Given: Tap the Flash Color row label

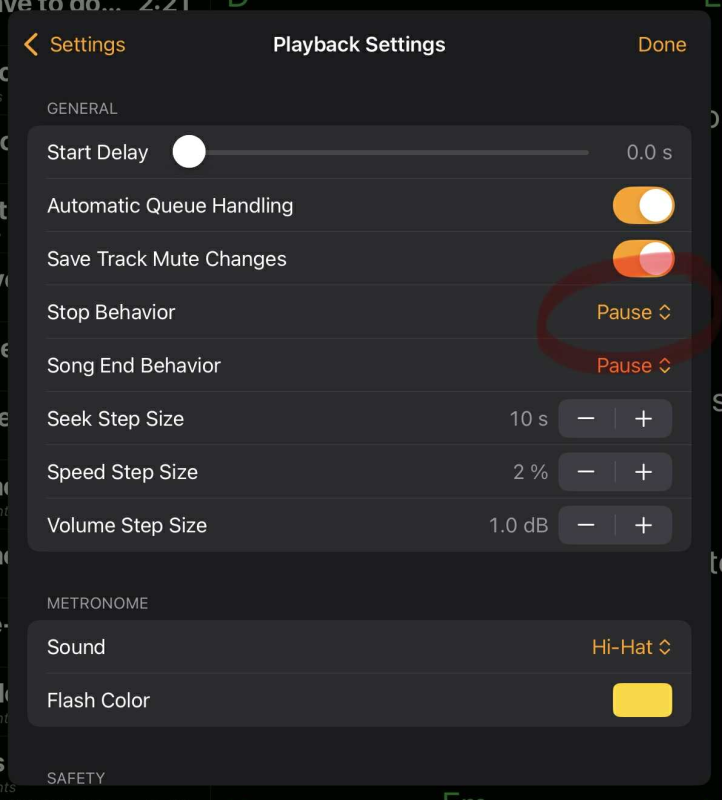Looking at the screenshot, I should [x=98, y=700].
